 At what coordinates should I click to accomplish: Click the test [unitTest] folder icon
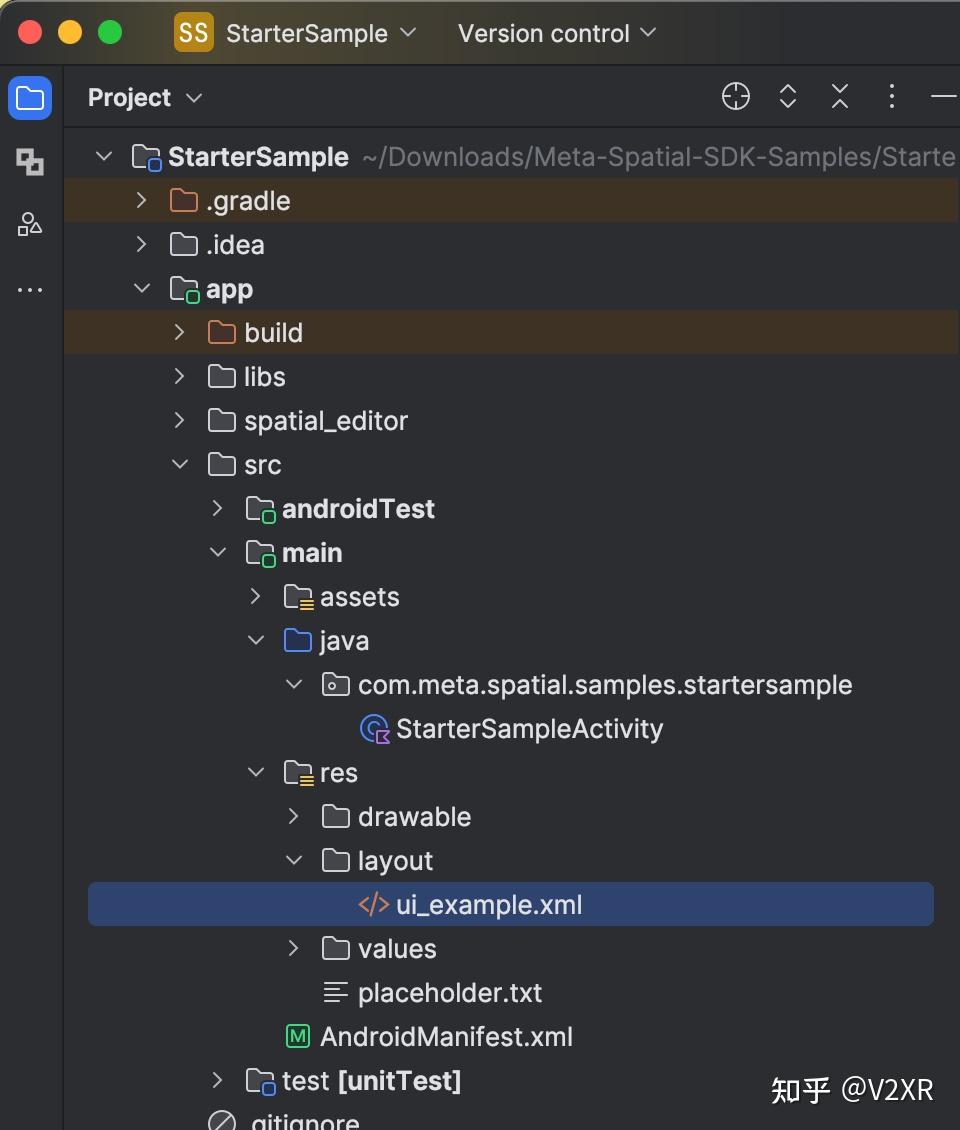pyautogui.click(x=260, y=1080)
